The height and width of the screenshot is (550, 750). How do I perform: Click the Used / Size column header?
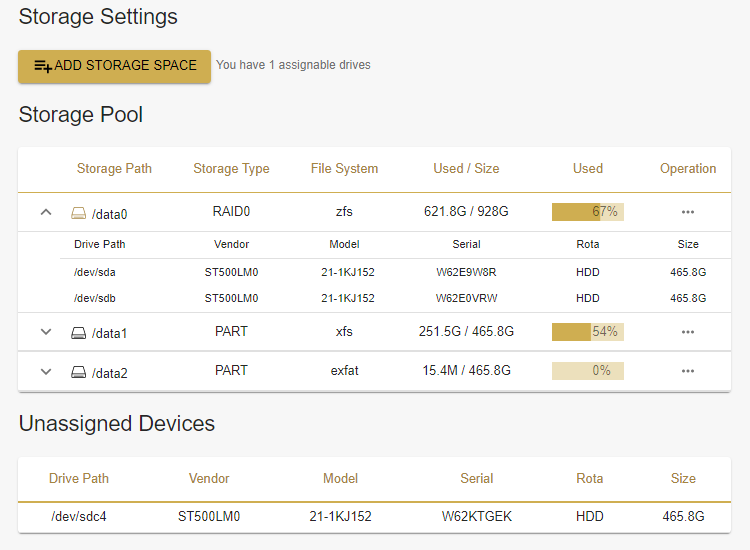pos(466,168)
